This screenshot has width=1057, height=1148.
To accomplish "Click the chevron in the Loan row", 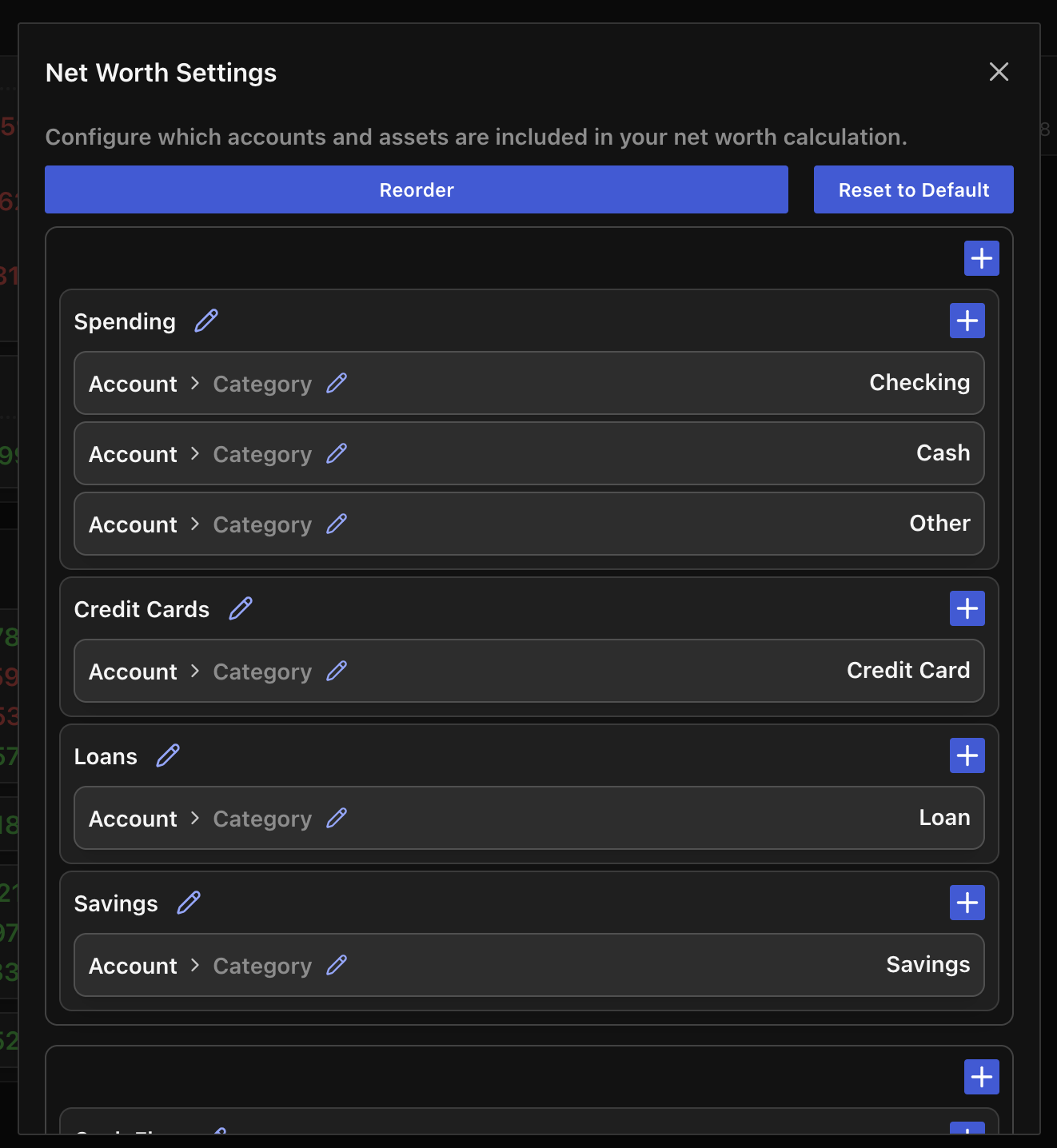I will (x=195, y=818).
